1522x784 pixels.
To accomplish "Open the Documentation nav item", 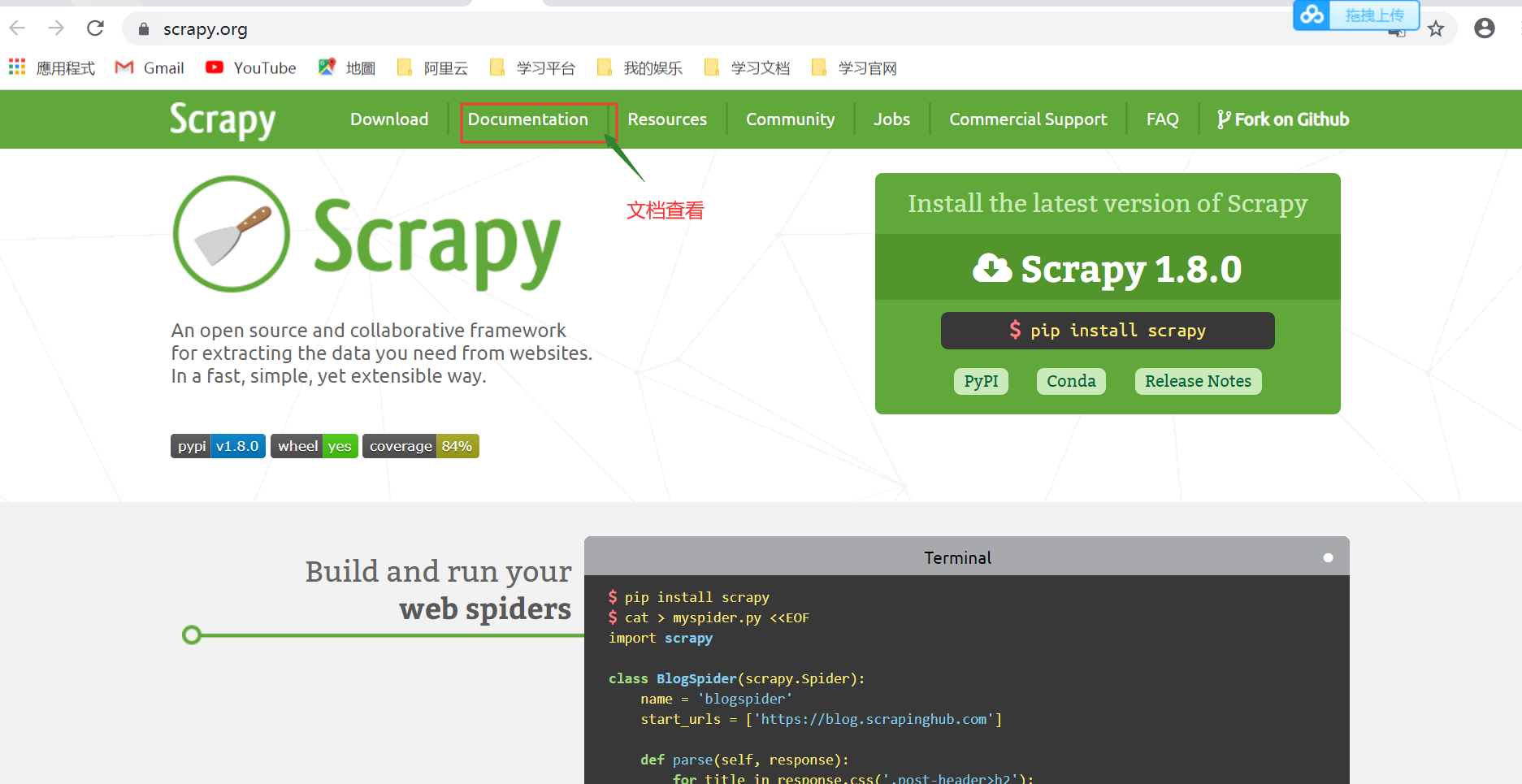I will 528,119.
